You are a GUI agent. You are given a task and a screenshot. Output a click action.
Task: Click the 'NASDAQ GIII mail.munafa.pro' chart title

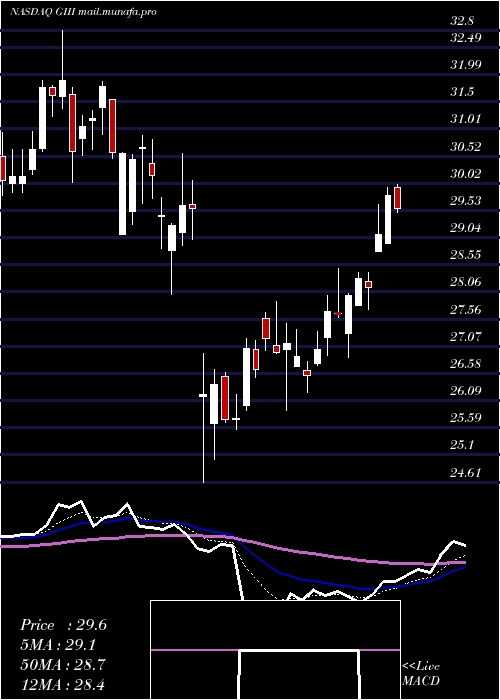pyautogui.click(x=83, y=12)
